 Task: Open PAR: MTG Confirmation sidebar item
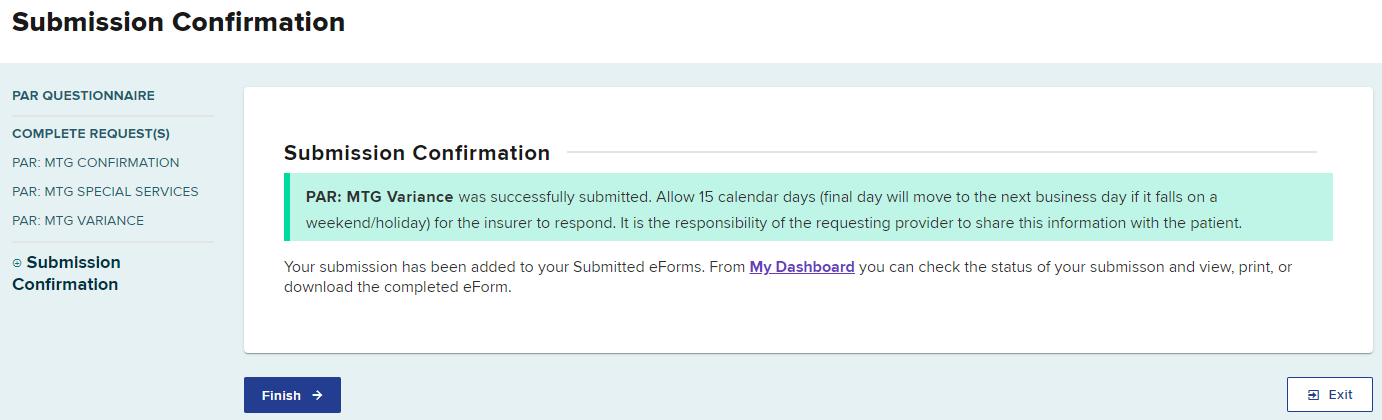pos(96,162)
